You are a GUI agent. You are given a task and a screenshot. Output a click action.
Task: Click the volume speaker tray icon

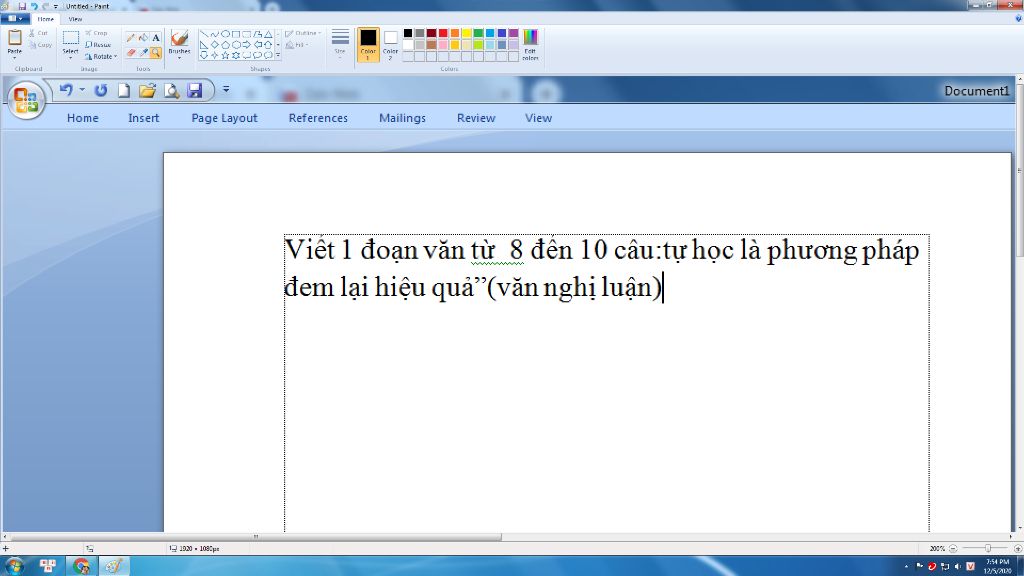[957, 566]
